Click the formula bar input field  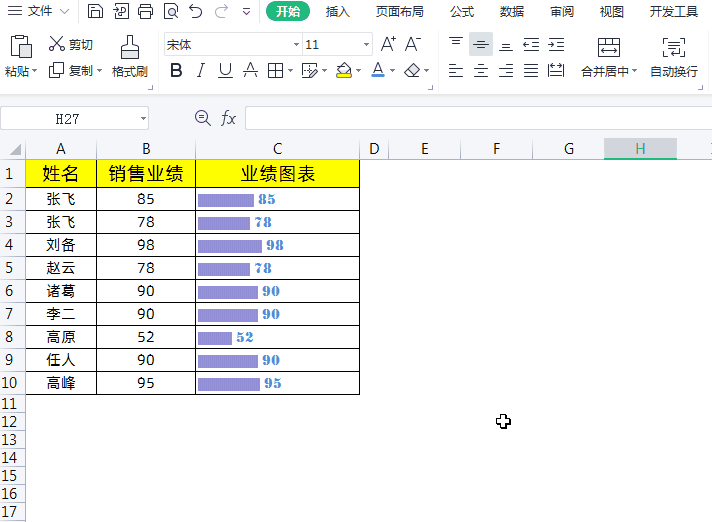pyautogui.click(x=479, y=118)
